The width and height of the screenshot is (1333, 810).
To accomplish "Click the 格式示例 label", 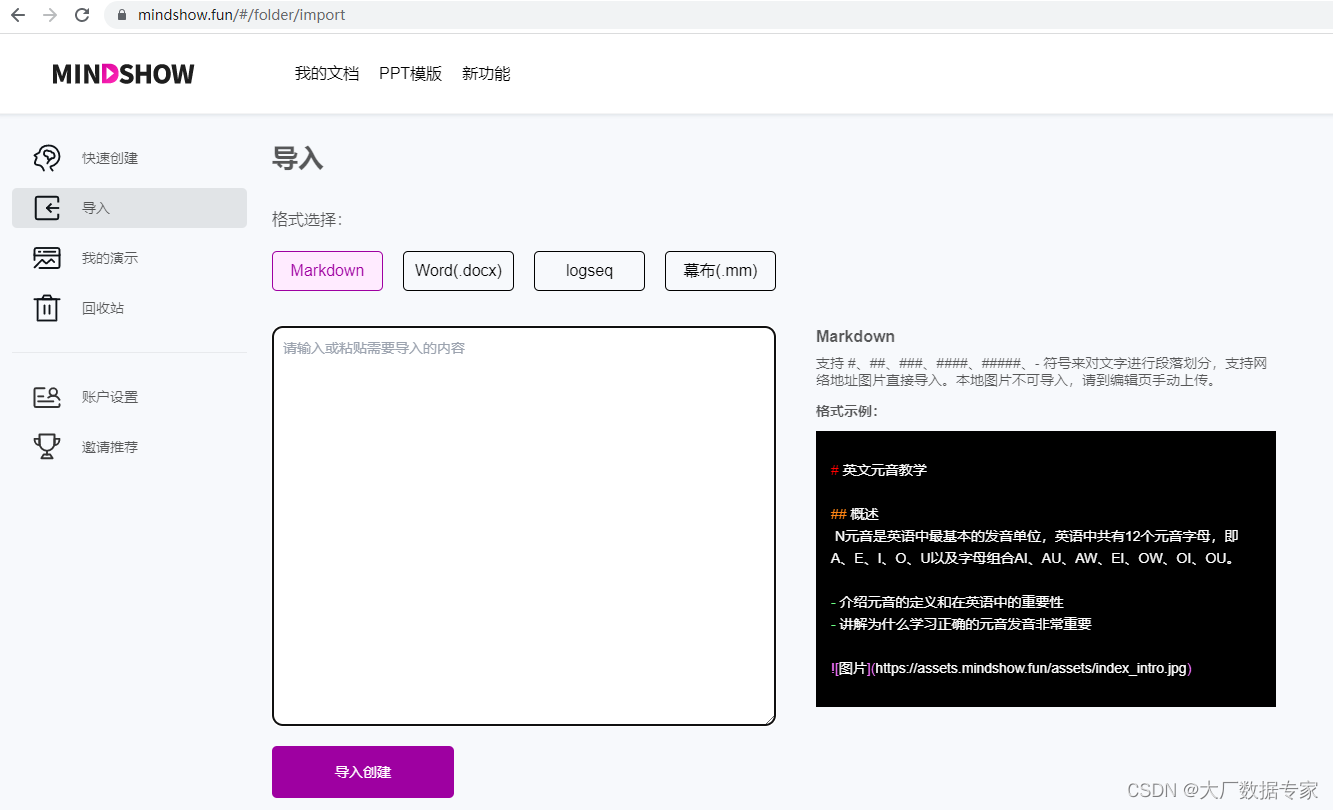I will 847,411.
